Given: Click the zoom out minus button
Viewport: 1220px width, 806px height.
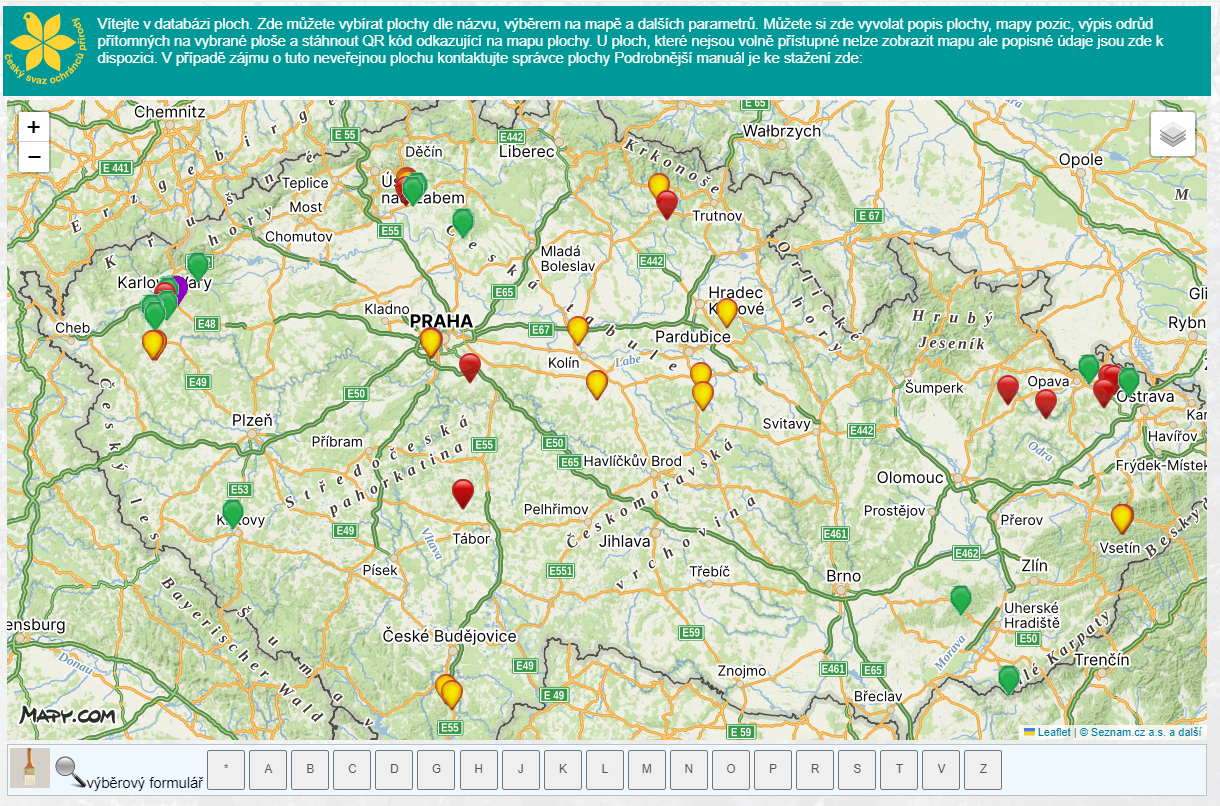Looking at the screenshot, I should 34,157.
